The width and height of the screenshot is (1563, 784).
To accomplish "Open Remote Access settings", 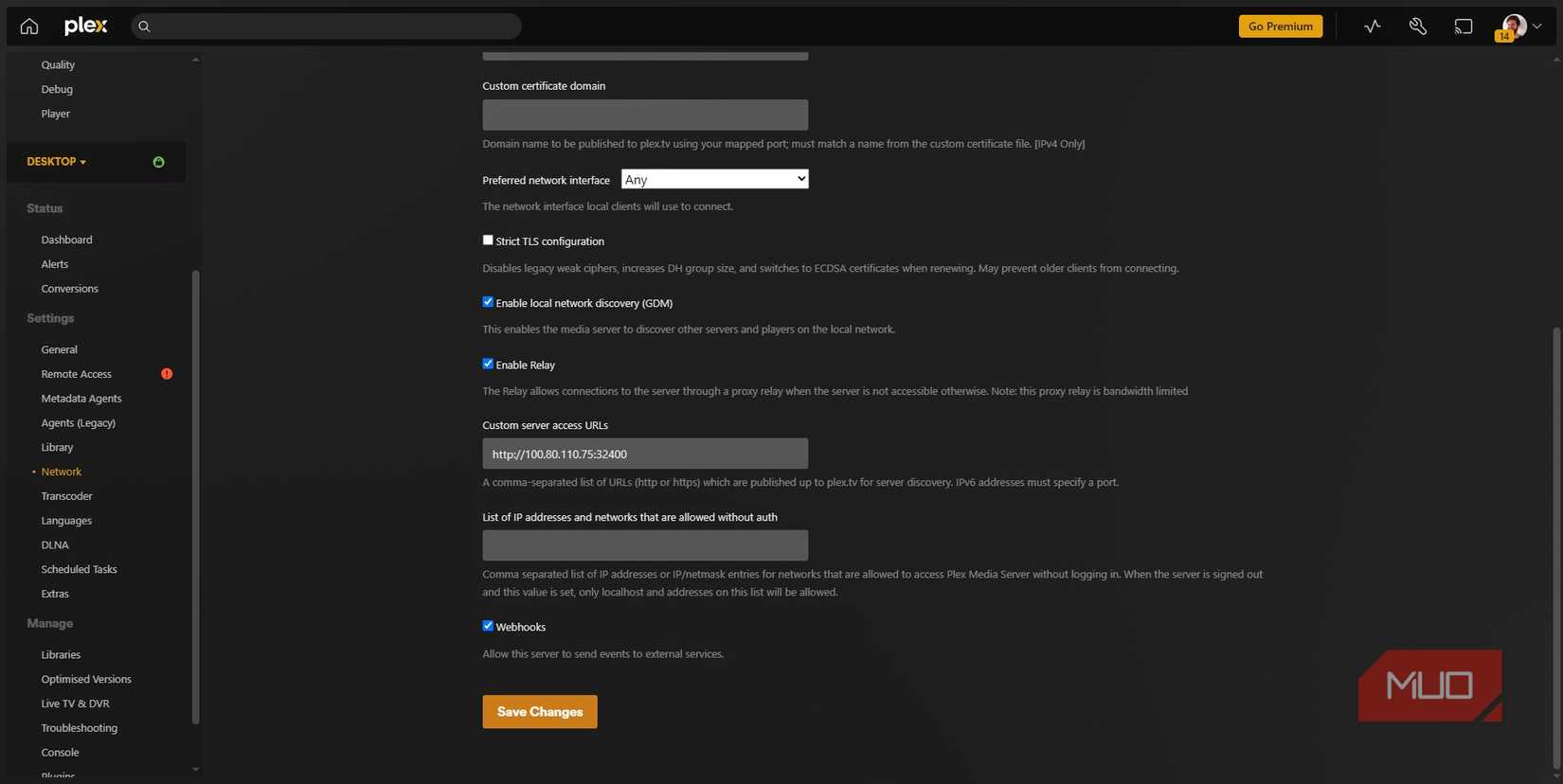I will (76, 374).
